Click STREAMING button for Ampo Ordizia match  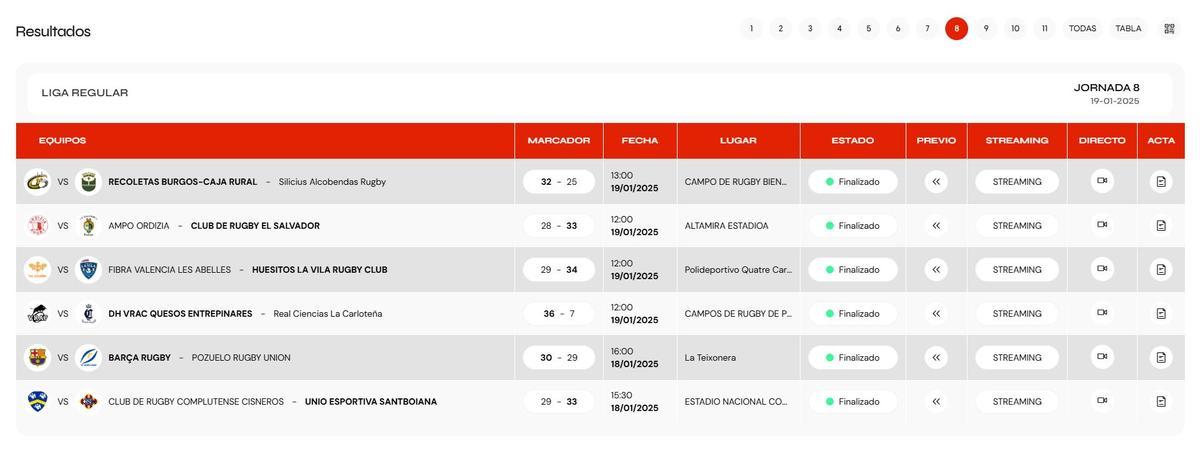[1017, 226]
